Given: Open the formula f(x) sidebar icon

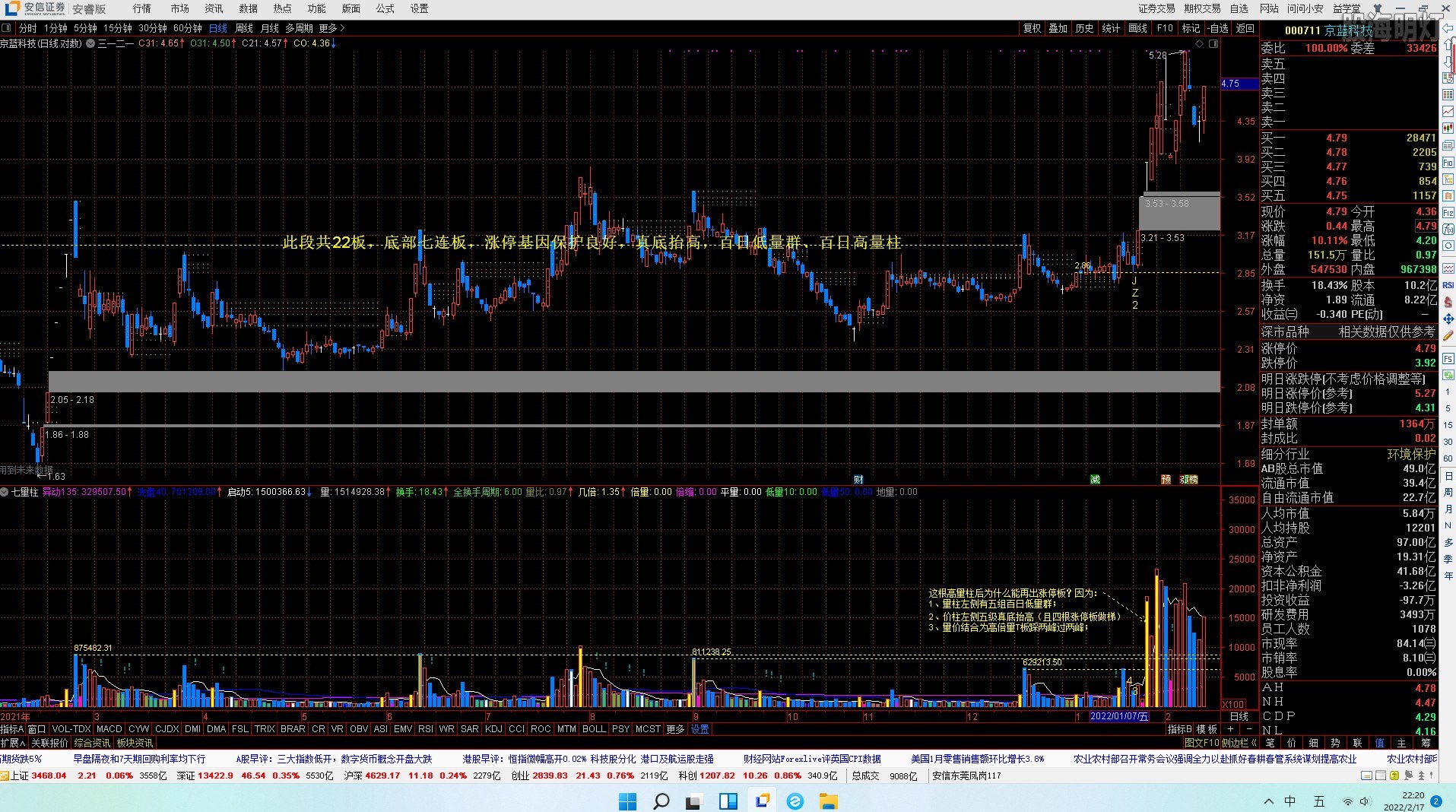Looking at the screenshot, I should 1448,230.
